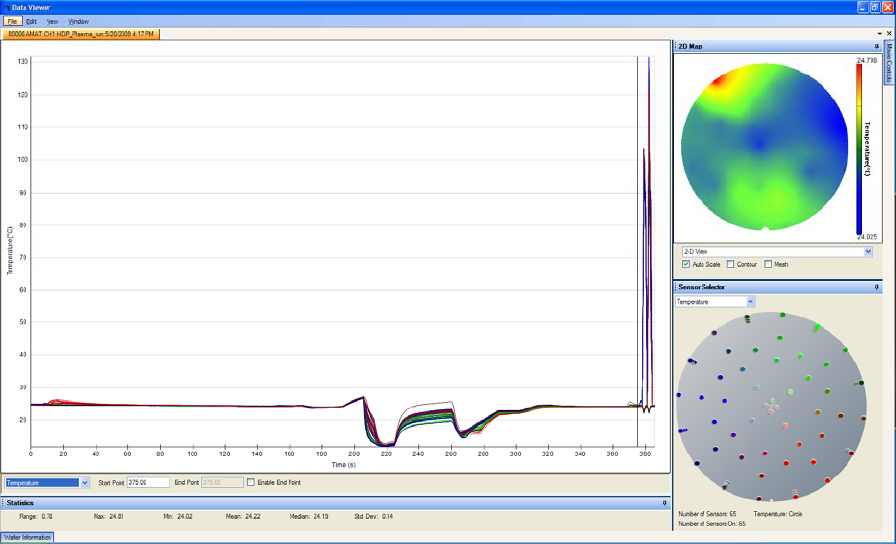Close the active document tab
Viewport: 896px width, 544px height.
[x=889, y=33]
